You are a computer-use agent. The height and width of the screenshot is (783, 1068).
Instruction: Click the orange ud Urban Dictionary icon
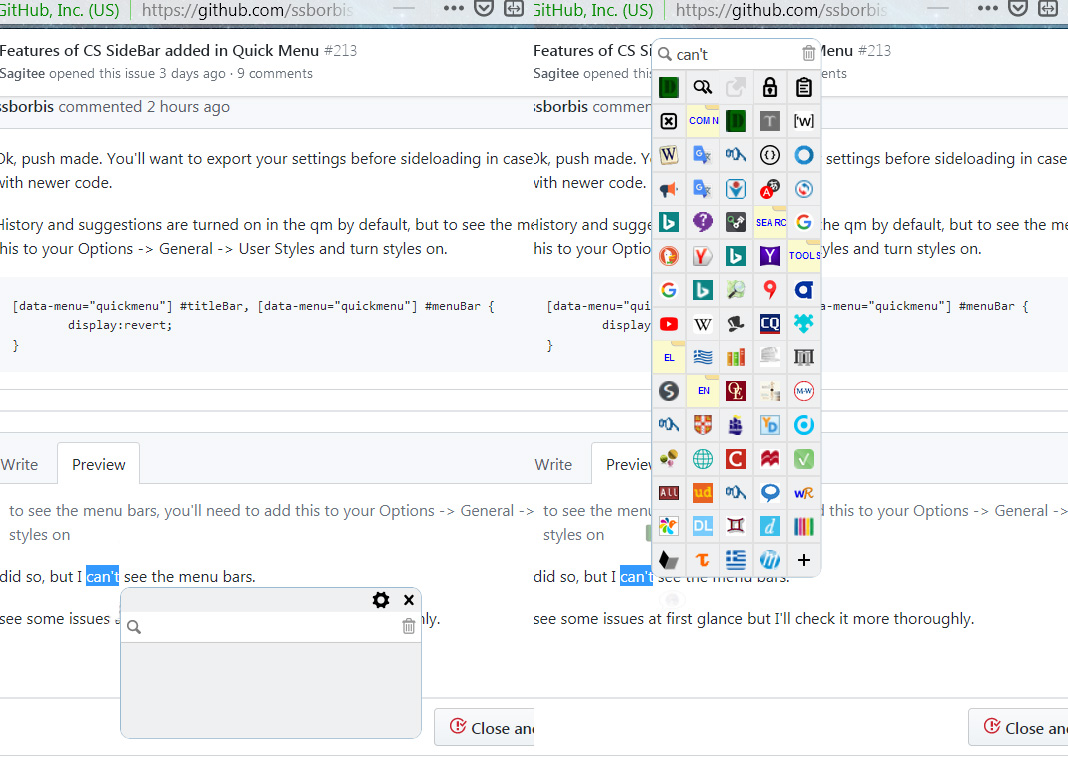(702, 492)
